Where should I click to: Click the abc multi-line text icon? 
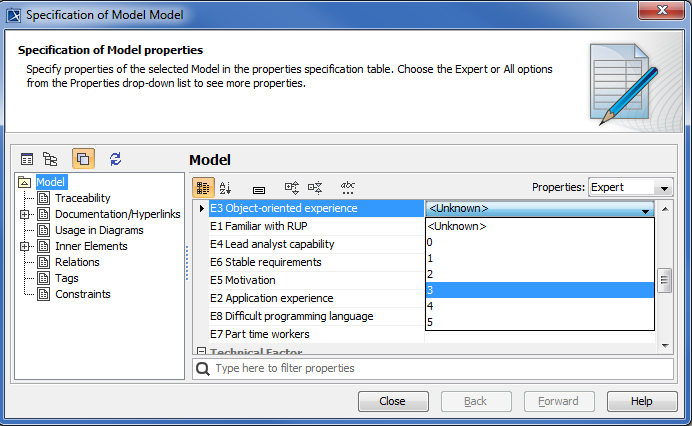348,187
